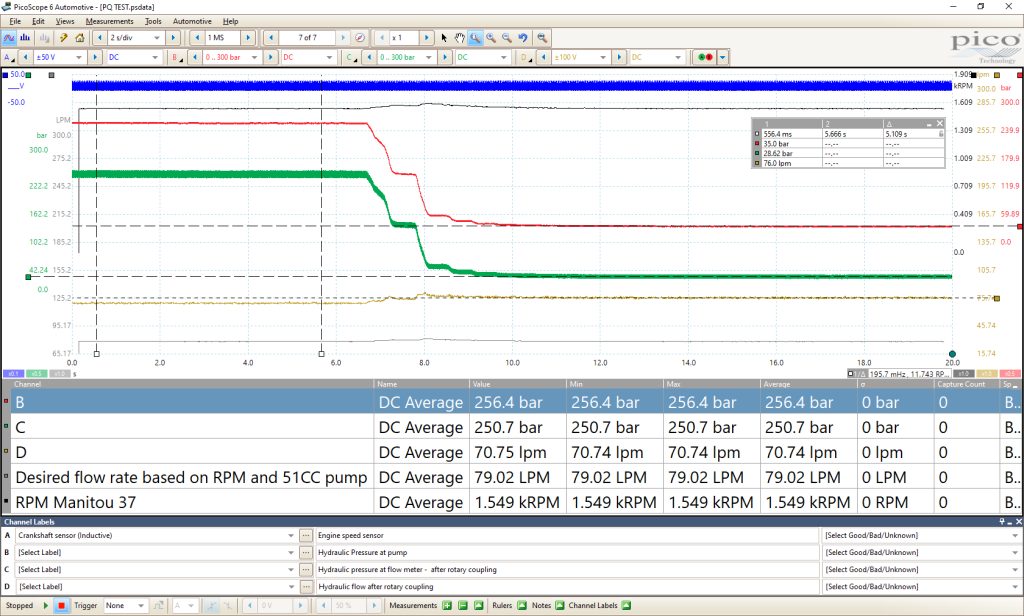Toggle the Rulers legend icon
Image resolution: width=1024 pixels, height=616 pixels.
(522, 606)
